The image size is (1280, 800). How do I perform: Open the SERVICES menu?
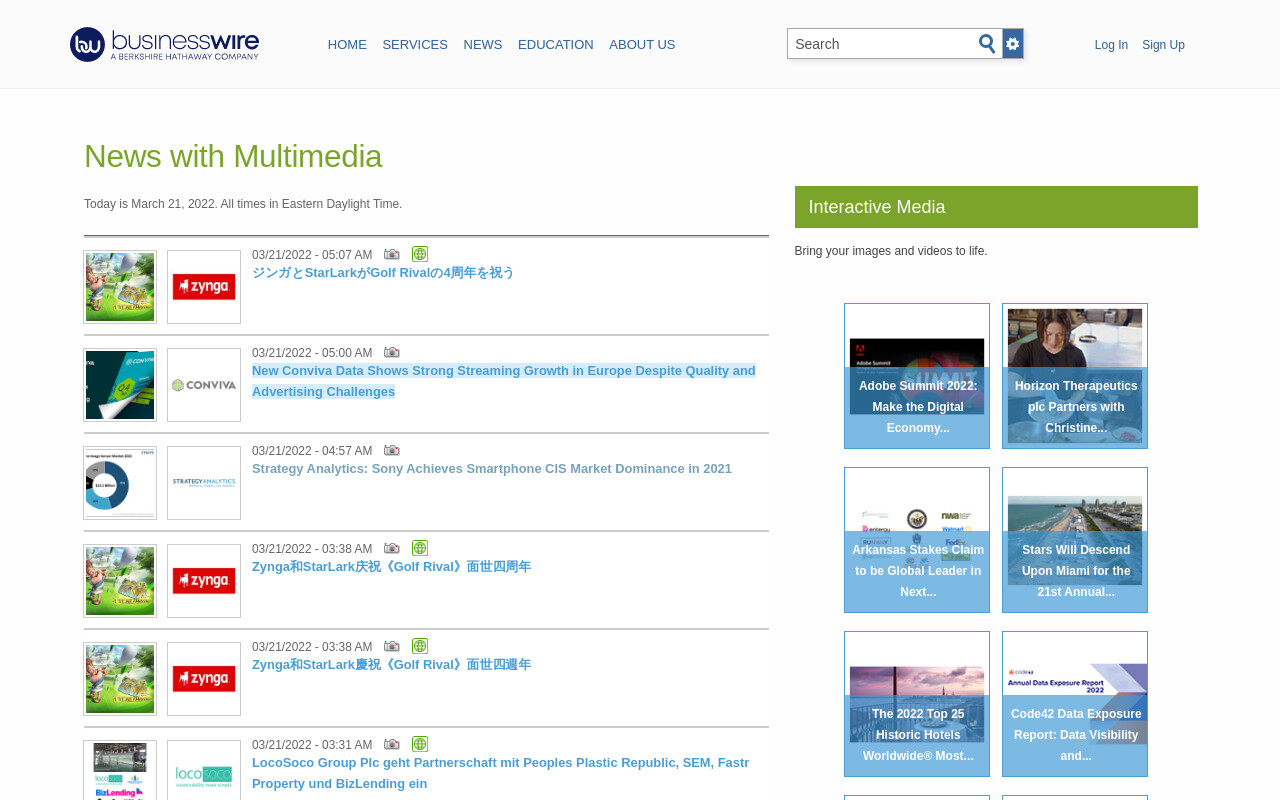click(x=415, y=45)
